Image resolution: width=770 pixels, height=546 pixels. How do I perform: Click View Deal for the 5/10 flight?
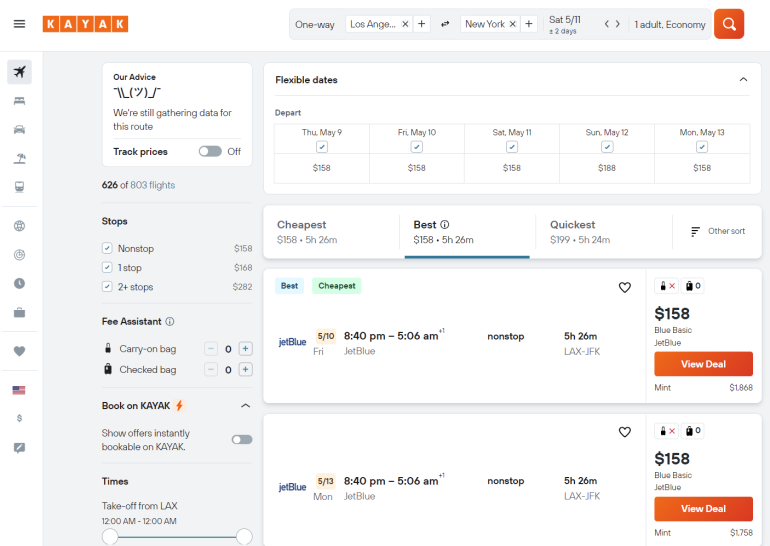click(x=703, y=364)
